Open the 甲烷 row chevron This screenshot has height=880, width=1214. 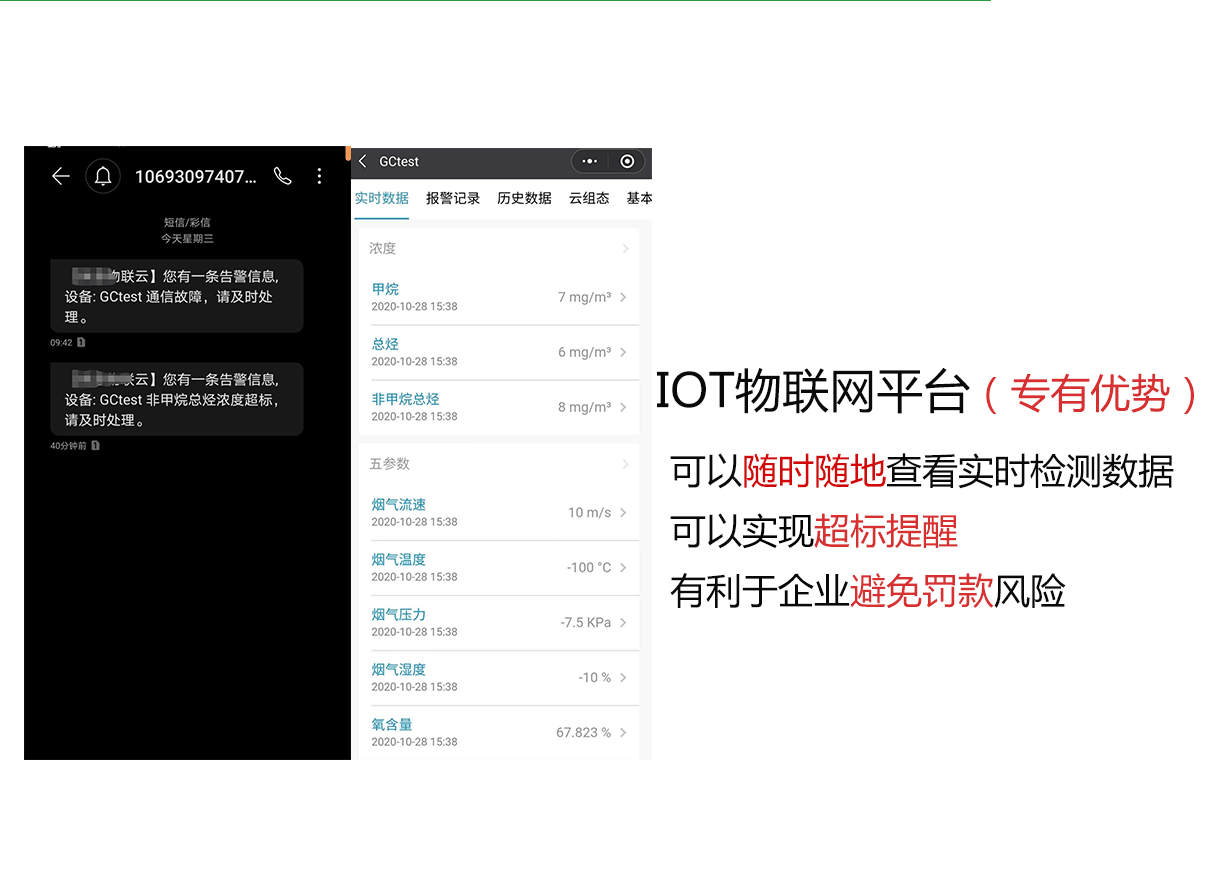[x=623, y=297]
